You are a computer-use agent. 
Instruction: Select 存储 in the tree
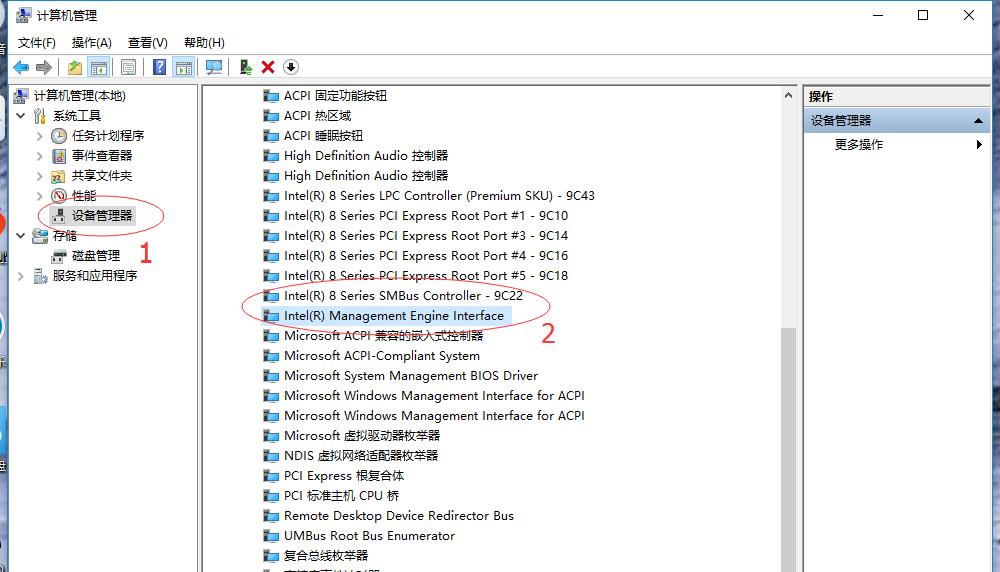tap(64, 236)
